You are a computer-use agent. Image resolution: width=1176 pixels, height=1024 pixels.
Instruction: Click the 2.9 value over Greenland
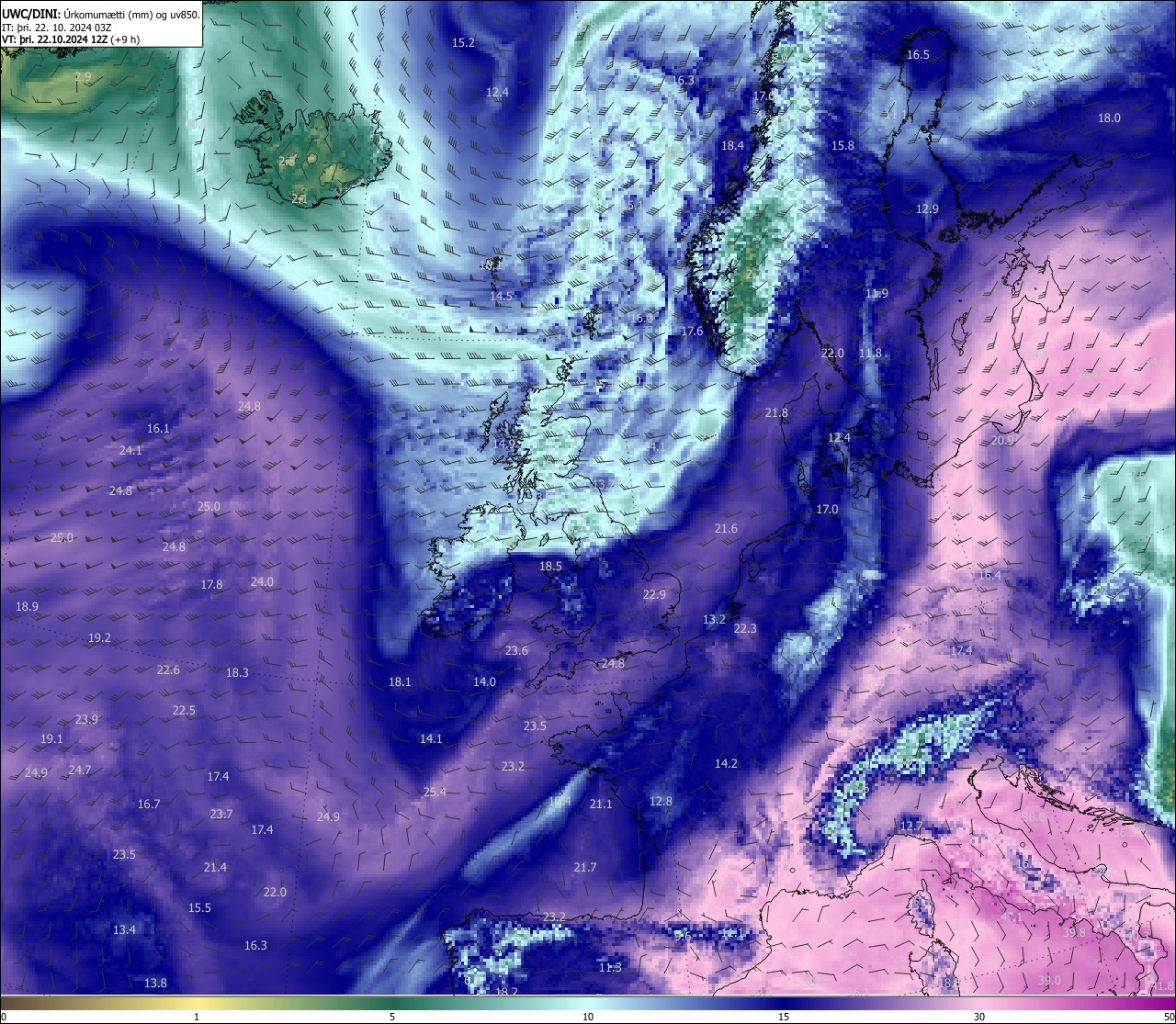[x=83, y=77]
